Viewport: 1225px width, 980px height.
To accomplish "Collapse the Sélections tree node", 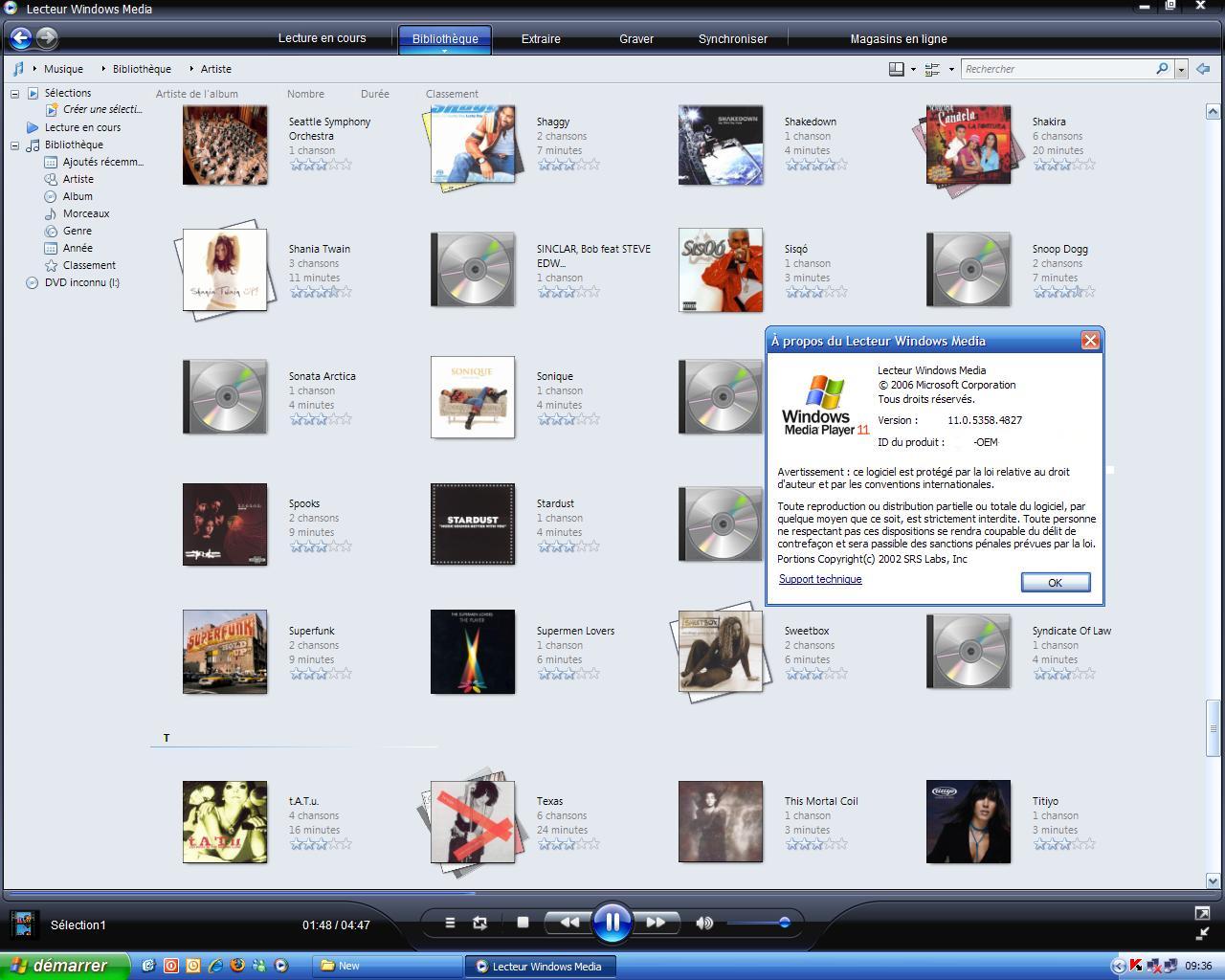I will (15, 93).
